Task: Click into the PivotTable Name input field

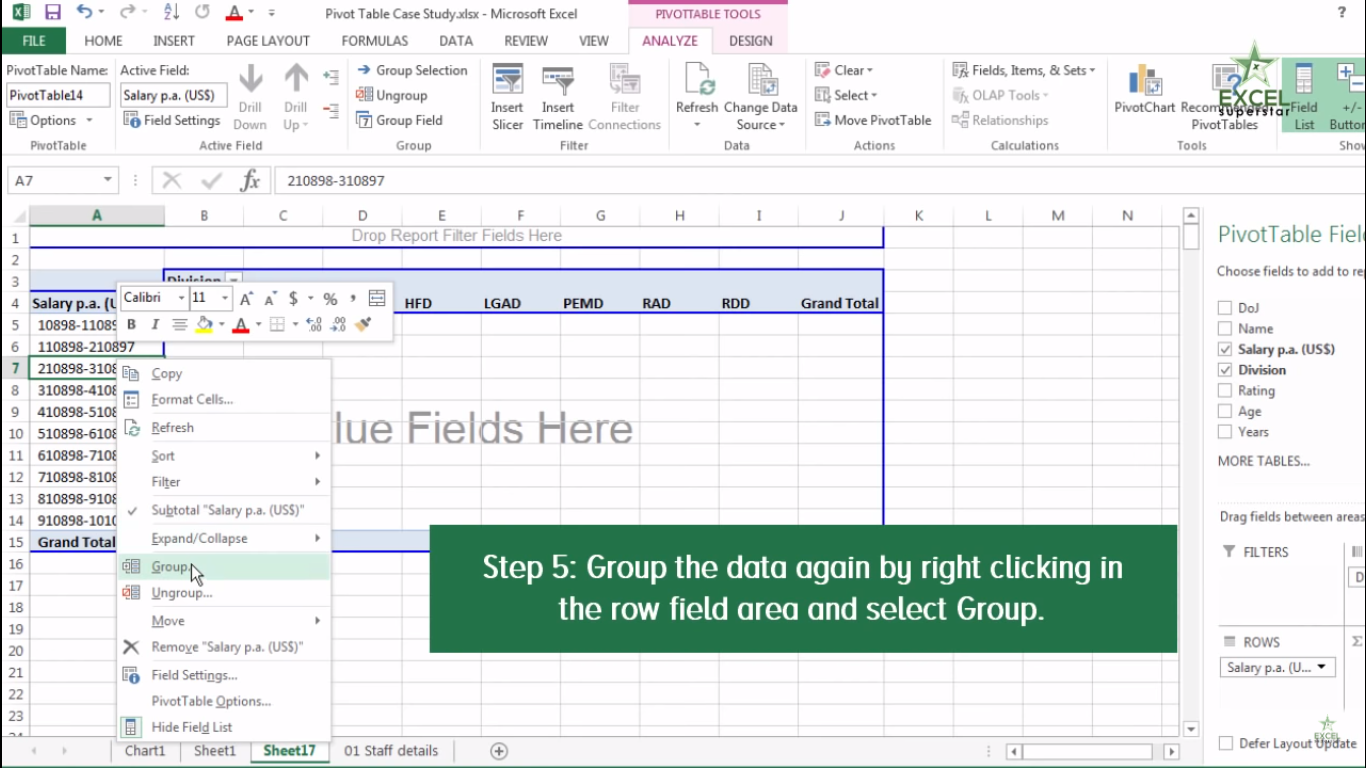Action: click(58, 95)
